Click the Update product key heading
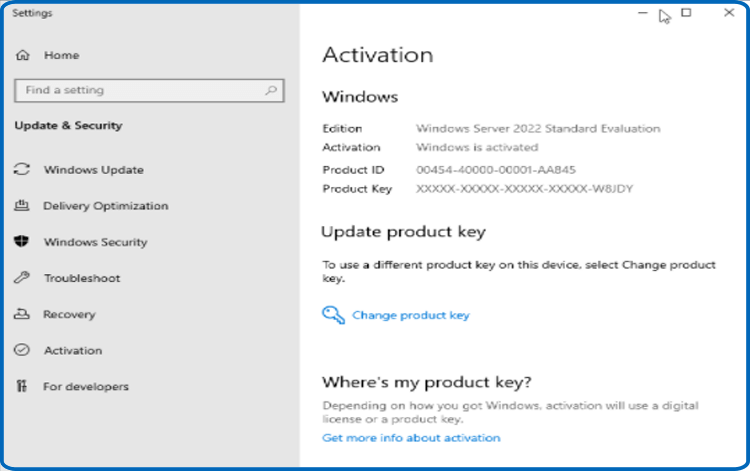 point(403,232)
